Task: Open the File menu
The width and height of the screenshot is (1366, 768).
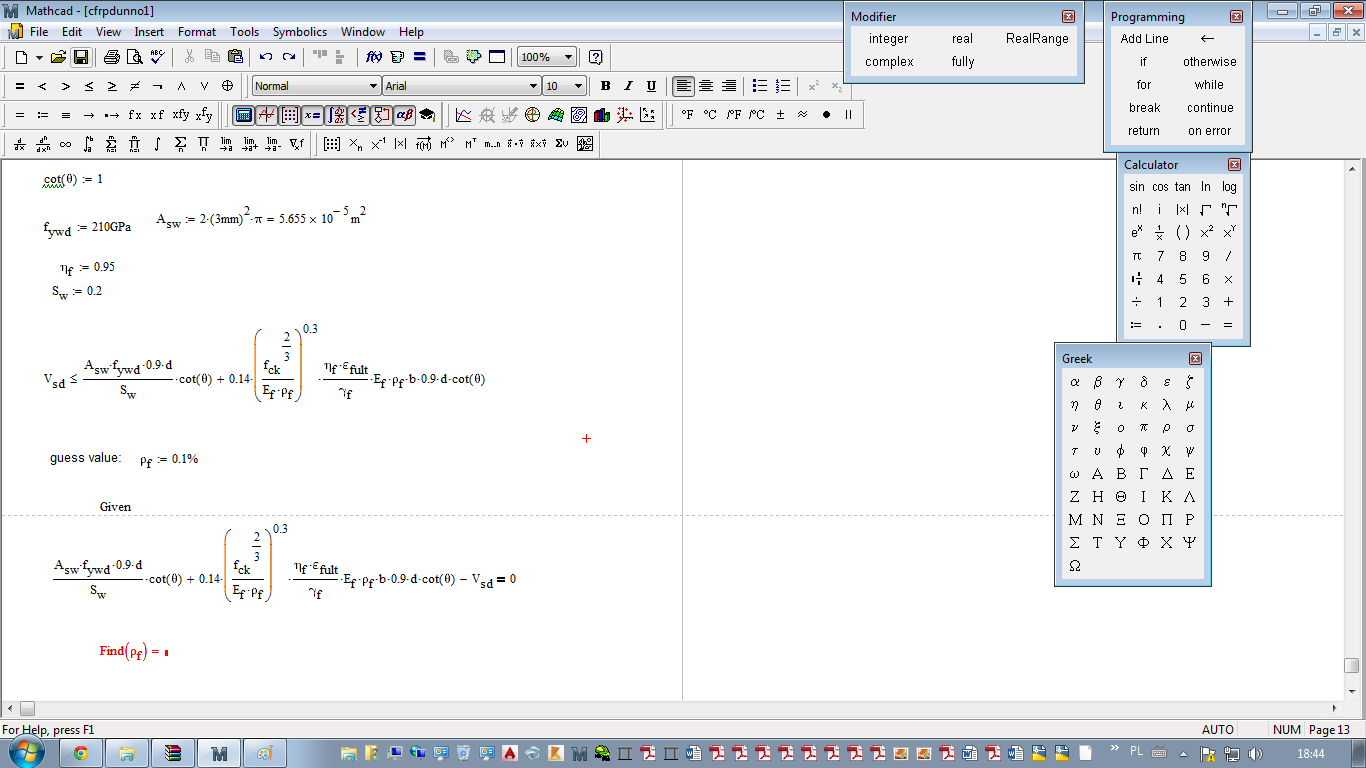Action: coord(39,32)
